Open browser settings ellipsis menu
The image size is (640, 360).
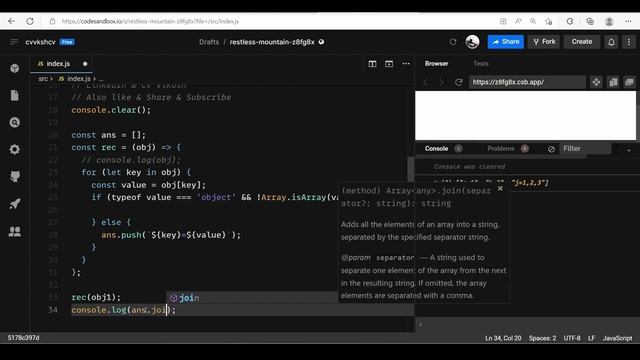(x=628, y=21)
